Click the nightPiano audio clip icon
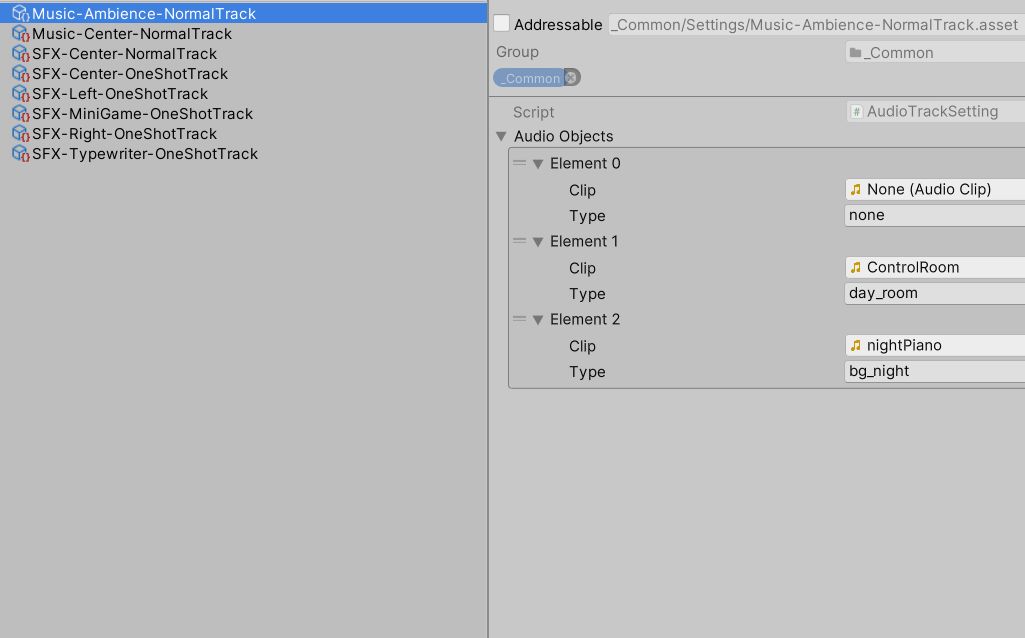 coord(856,346)
